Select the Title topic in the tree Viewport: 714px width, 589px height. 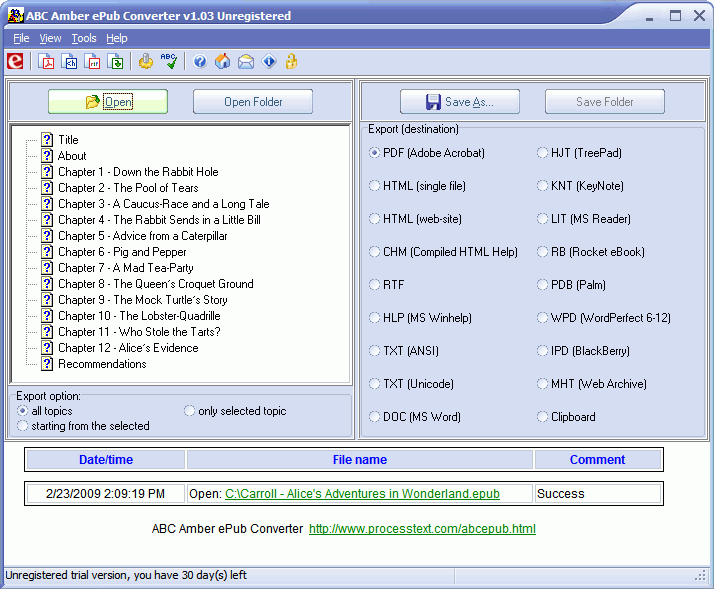(x=68, y=140)
